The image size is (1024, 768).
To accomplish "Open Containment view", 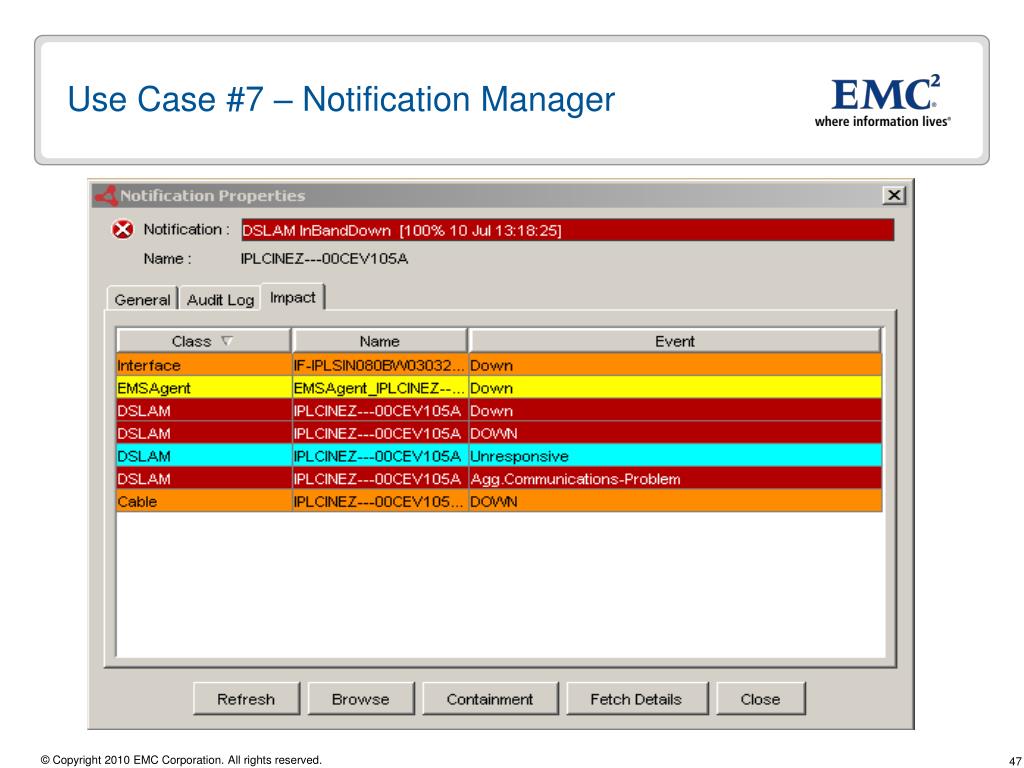I will [x=490, y=699].
